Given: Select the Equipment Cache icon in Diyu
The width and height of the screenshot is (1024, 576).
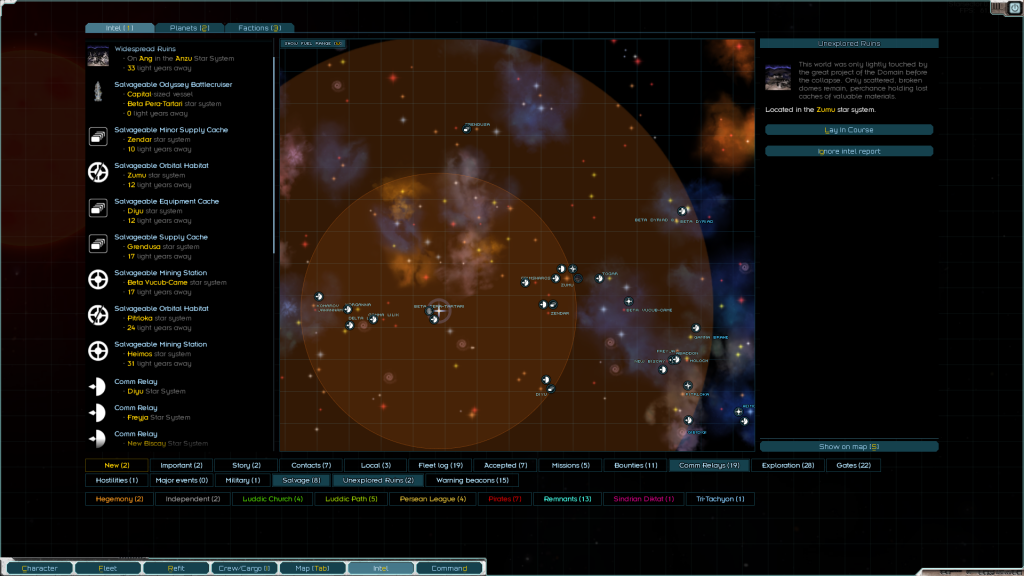Looking at the screenshot, I should [x=98, y=208].
